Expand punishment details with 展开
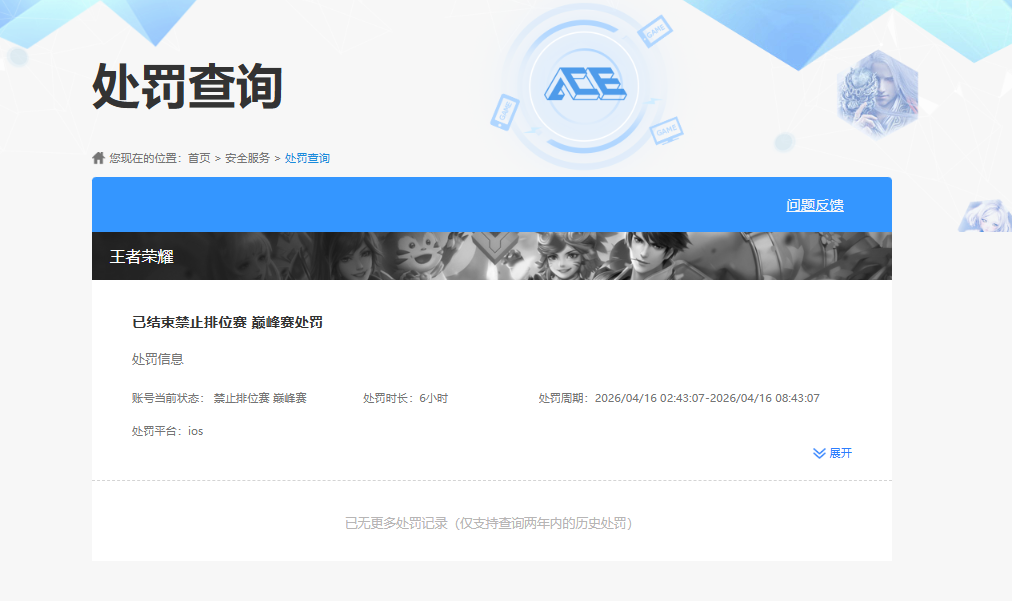 tap(840, 453)
